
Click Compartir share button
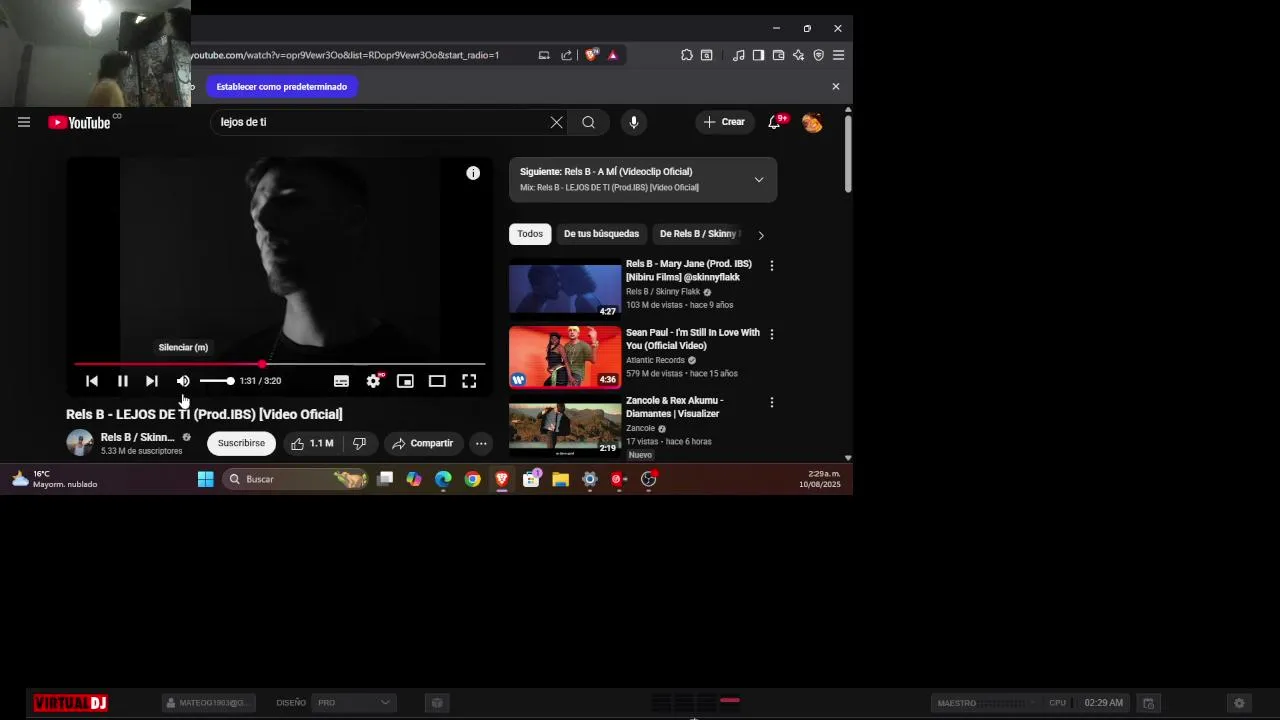[x=423, y=443]
